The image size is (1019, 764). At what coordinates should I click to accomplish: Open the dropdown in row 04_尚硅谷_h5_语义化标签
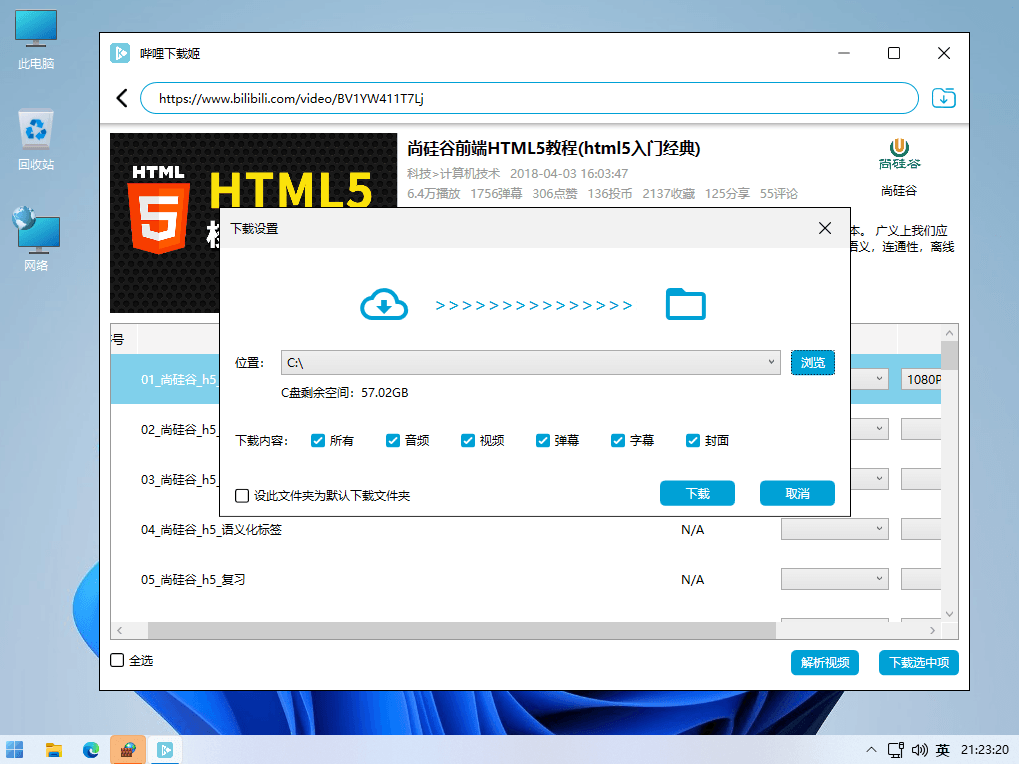pos(834,529)
